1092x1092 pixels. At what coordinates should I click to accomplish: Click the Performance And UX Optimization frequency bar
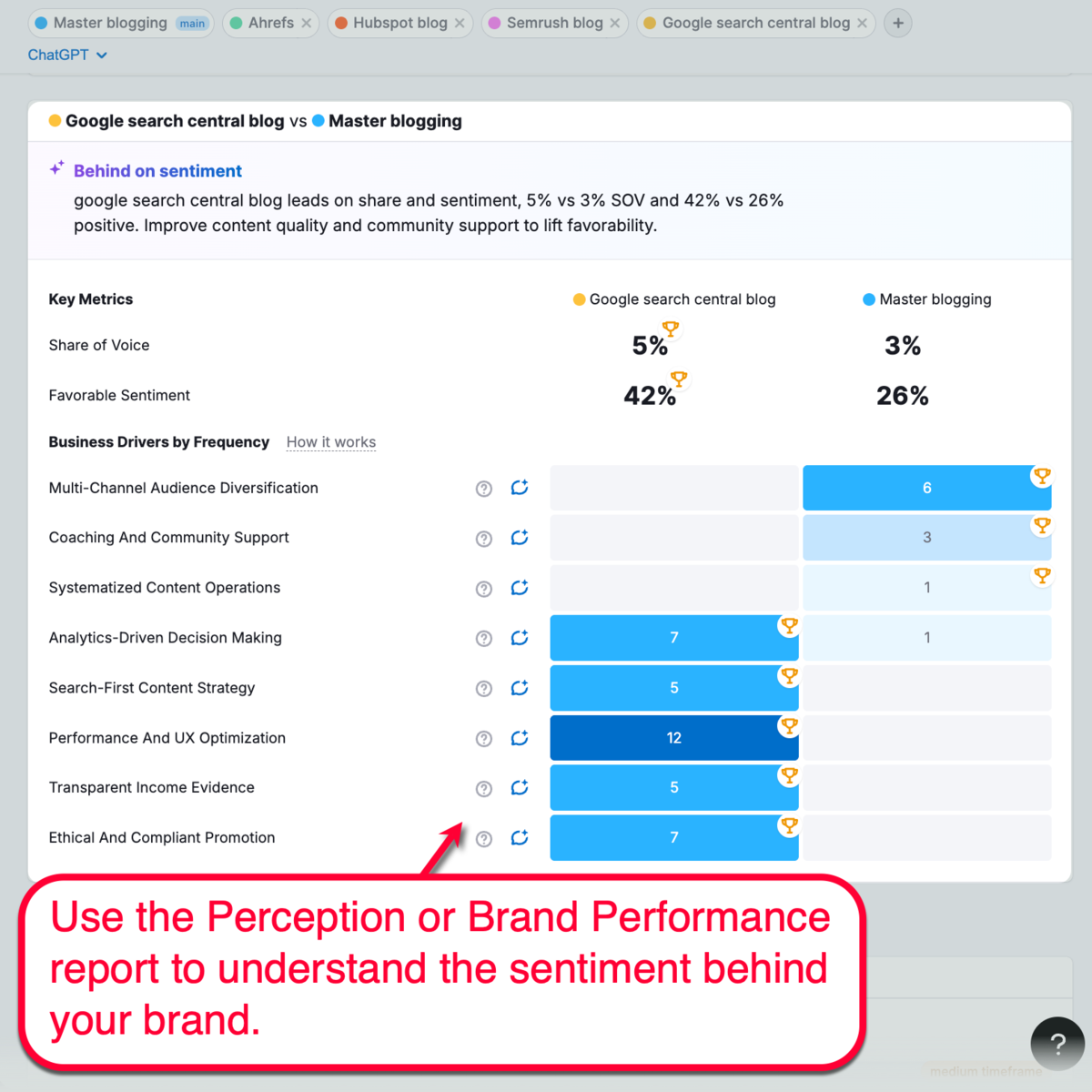pyautogui.click(x=673, y=738)
